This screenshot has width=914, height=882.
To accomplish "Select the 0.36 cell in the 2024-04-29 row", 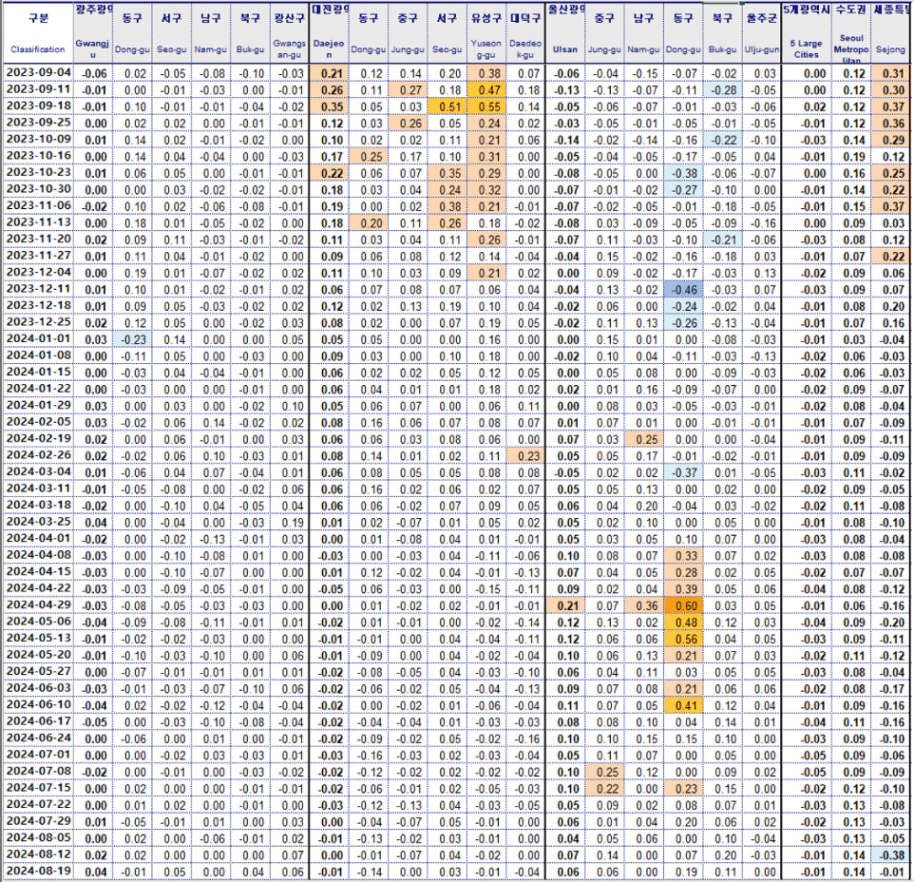I will 644,606.
